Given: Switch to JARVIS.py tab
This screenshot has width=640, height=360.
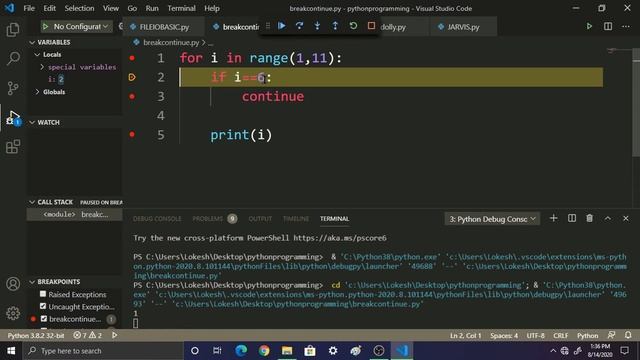Looking at the screenshot, I should click(463, 27).
